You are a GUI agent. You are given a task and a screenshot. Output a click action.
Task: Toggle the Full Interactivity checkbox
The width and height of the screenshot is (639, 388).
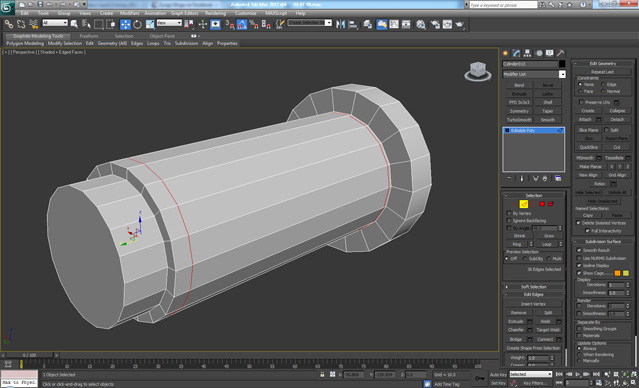click(x=587, y=231)
